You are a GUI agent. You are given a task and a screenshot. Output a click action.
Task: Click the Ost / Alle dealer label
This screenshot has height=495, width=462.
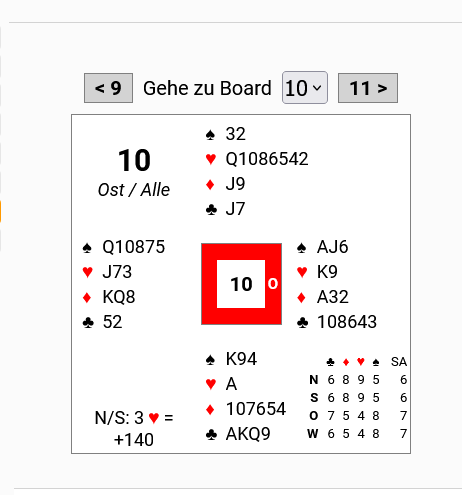(134, 190)
